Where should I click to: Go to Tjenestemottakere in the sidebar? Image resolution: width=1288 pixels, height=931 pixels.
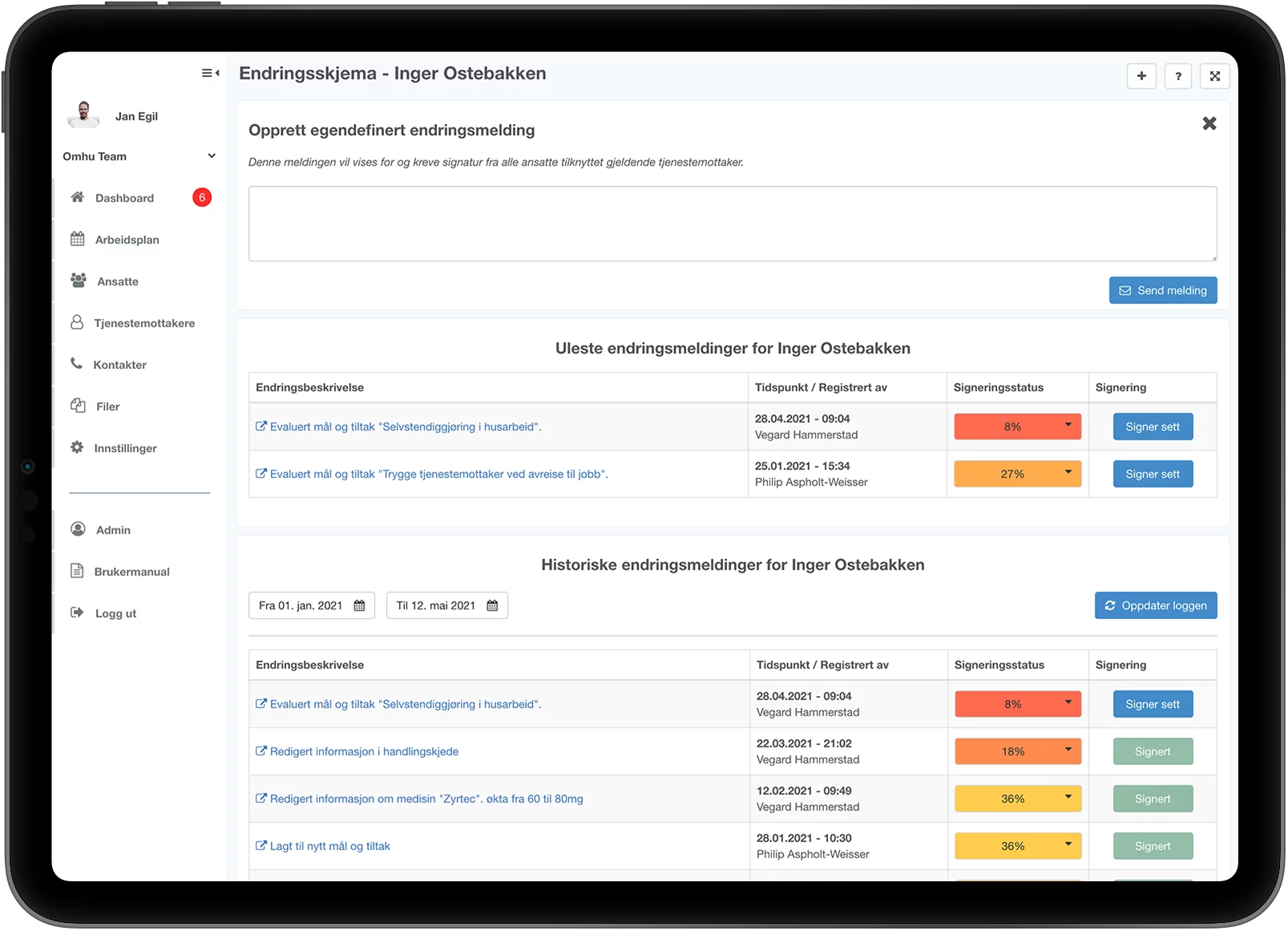coord(144,323)
